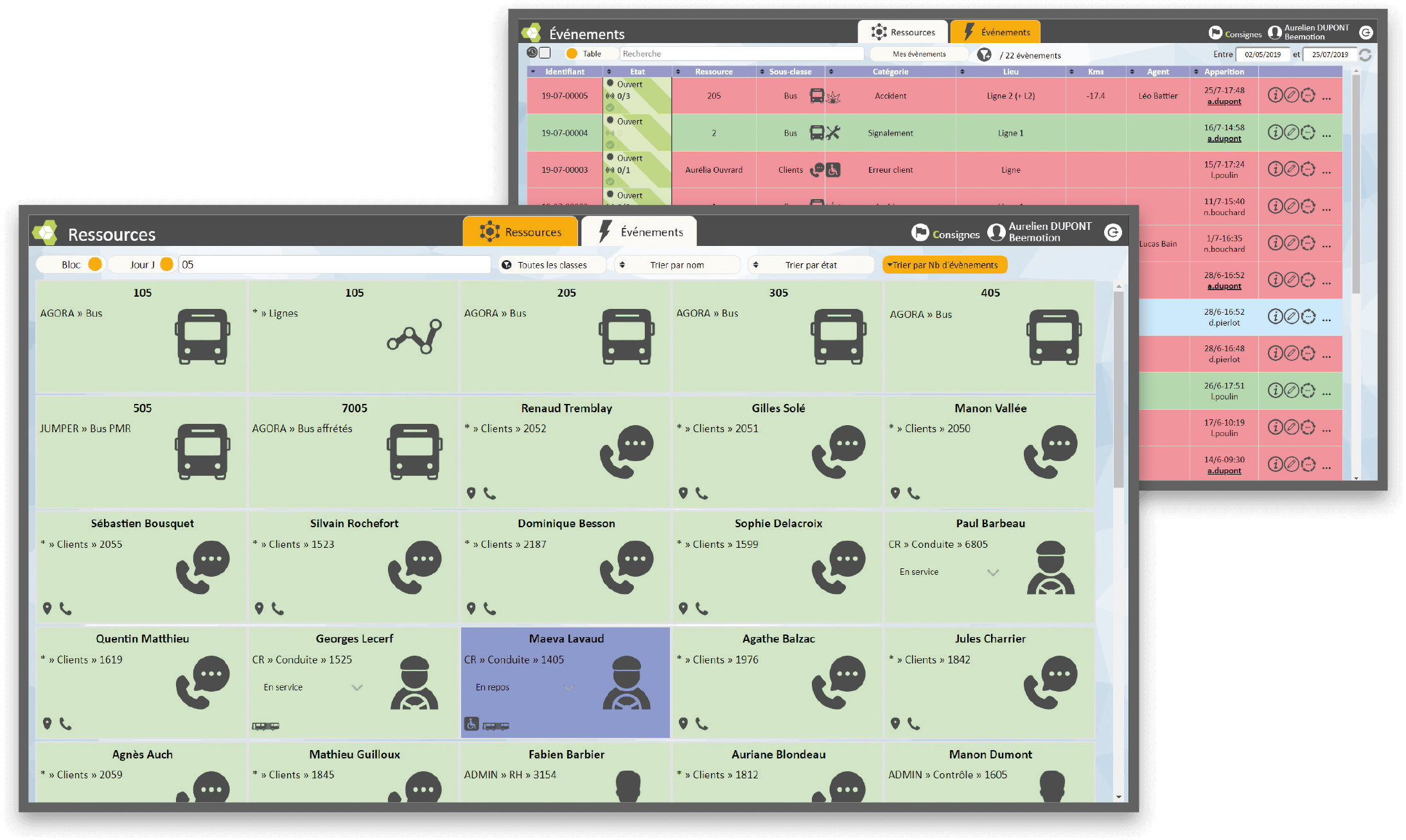
Task: Click driver icon on Paul Barbeau card
Action: pyautogui.click(x=1050, y=568)
